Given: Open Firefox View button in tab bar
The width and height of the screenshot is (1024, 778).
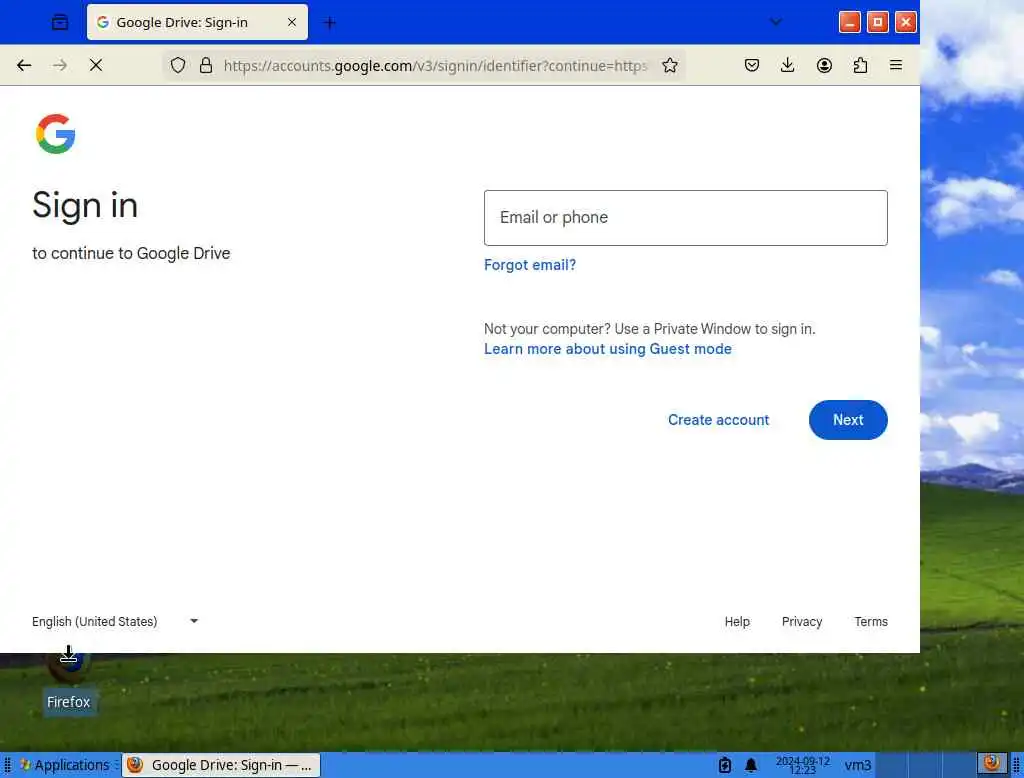Looking at the screenshot, I should (59, 23).
